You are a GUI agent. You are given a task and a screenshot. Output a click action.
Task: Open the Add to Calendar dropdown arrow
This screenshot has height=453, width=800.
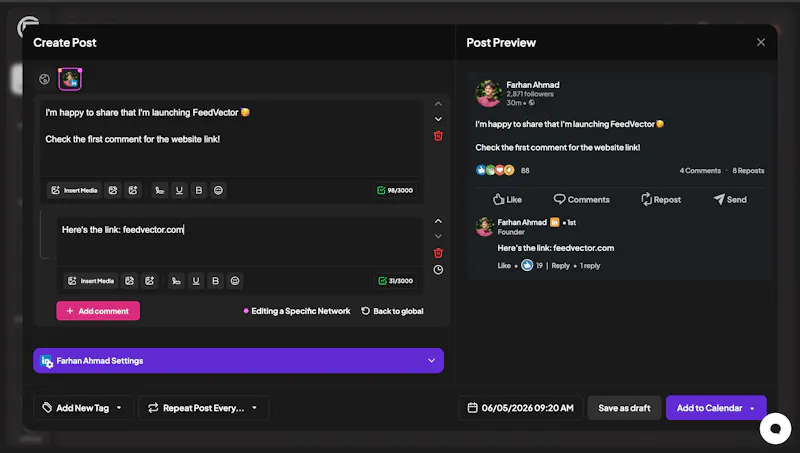753,408
